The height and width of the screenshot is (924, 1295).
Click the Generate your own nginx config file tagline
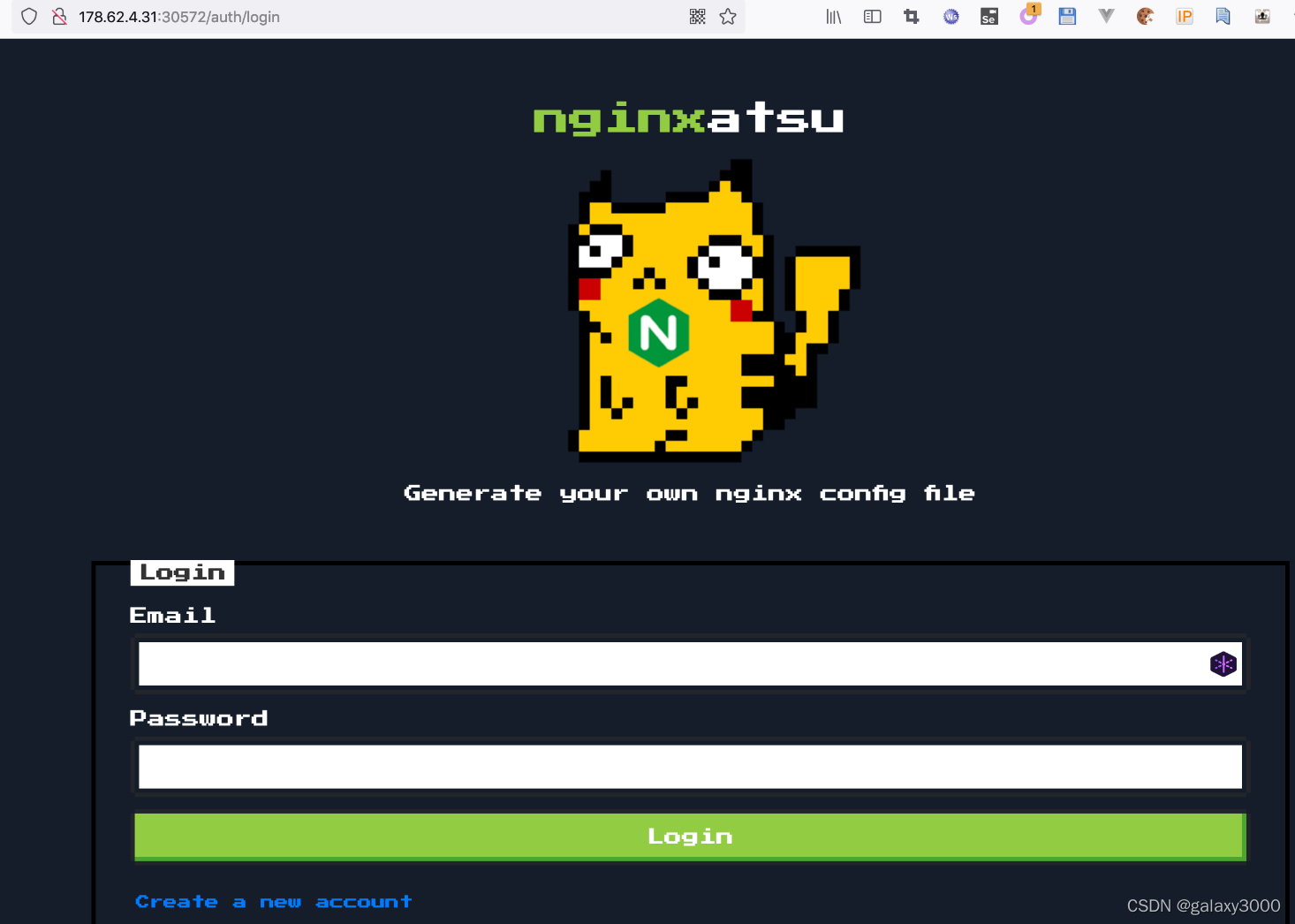(x=689, y=493)
